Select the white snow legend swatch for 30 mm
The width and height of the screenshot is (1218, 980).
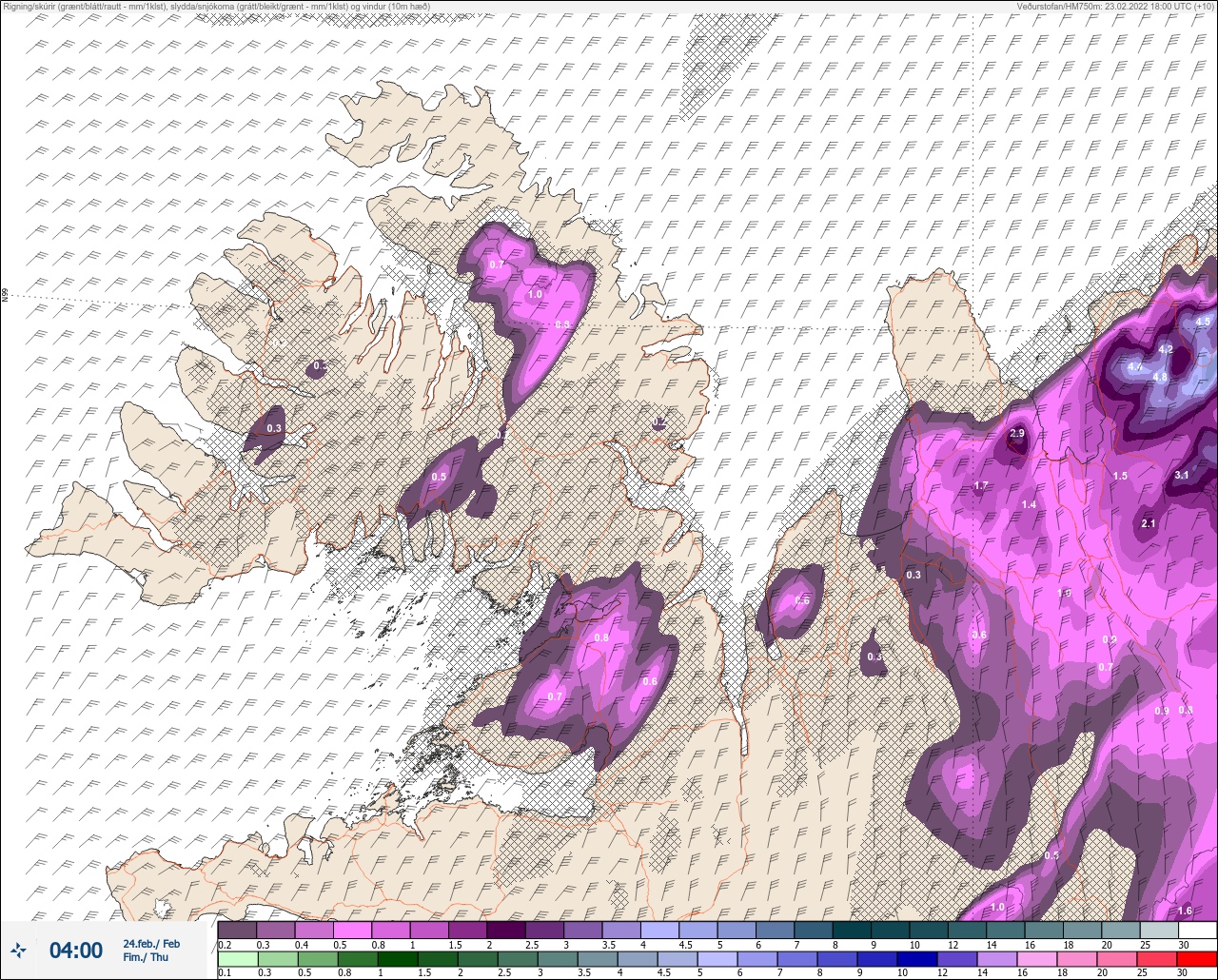coord(1197,930)
